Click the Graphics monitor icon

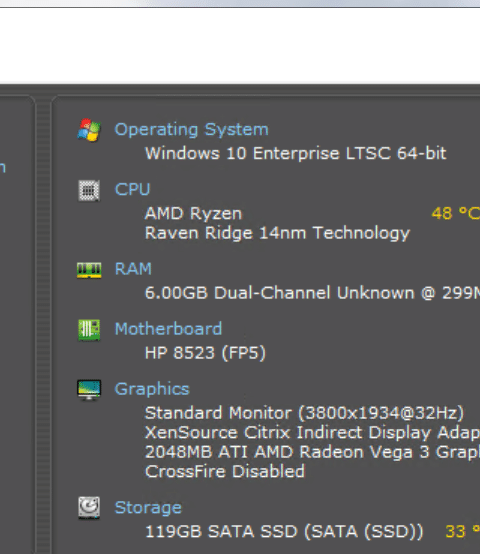click(89, 390)
